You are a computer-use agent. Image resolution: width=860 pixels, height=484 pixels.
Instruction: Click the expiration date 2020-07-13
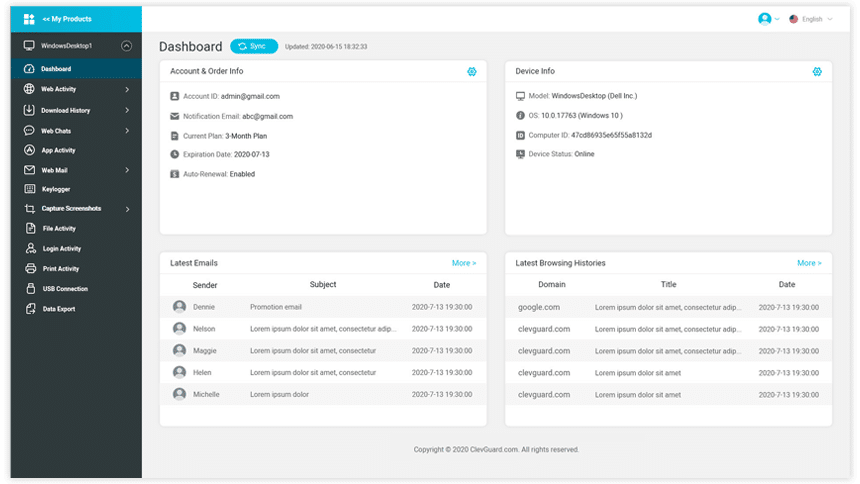(x=252, y=154)
